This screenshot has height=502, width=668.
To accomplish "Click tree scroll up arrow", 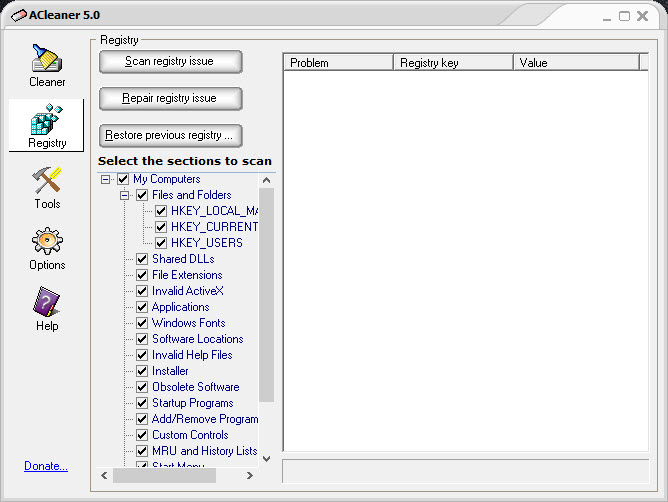I will tap(267, 180).
